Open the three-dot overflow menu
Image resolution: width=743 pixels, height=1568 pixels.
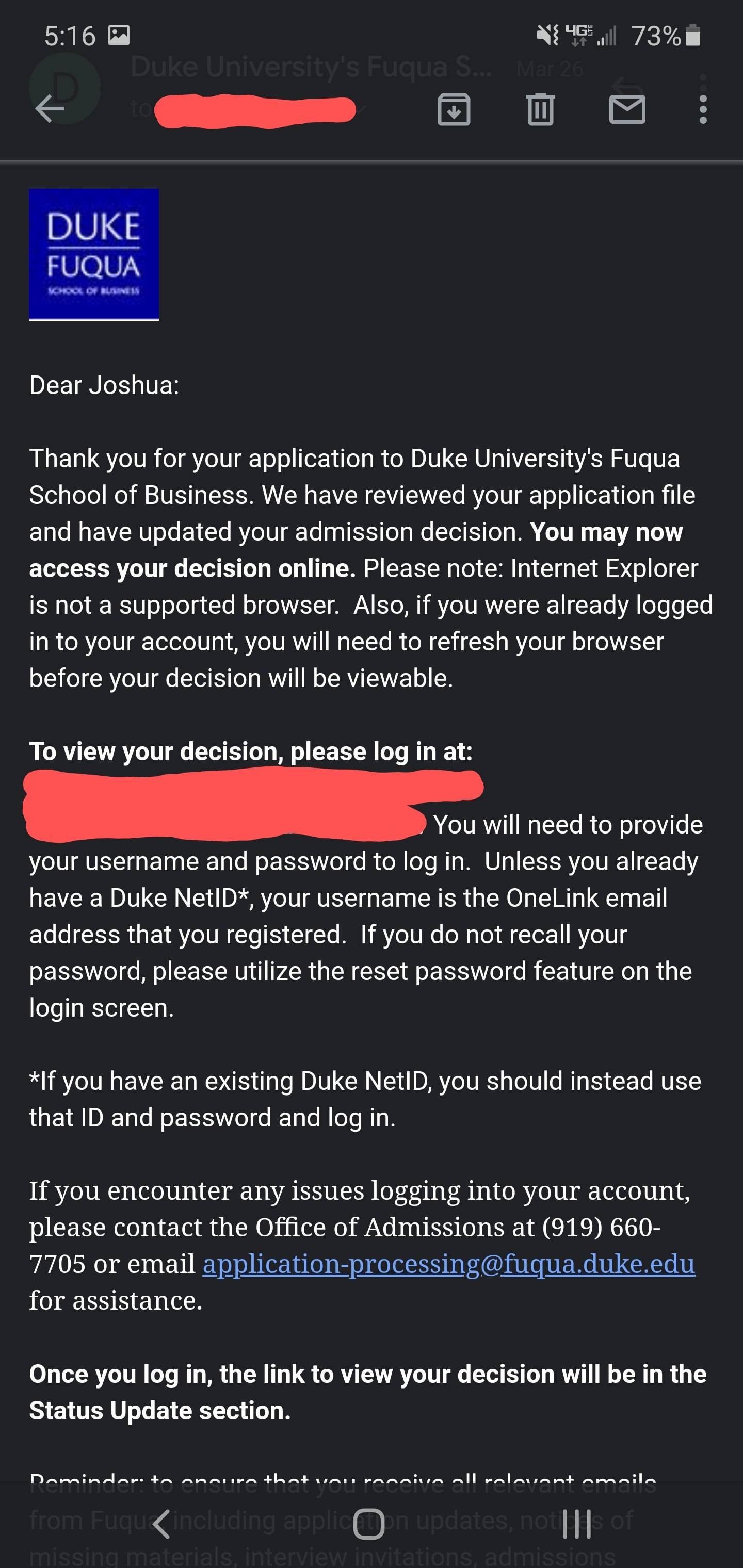[x=703, y=109]
